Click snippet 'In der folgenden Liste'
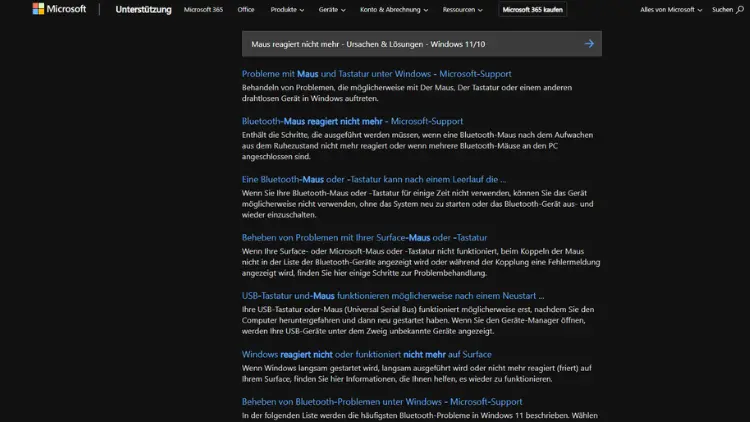 pos(419,416)
